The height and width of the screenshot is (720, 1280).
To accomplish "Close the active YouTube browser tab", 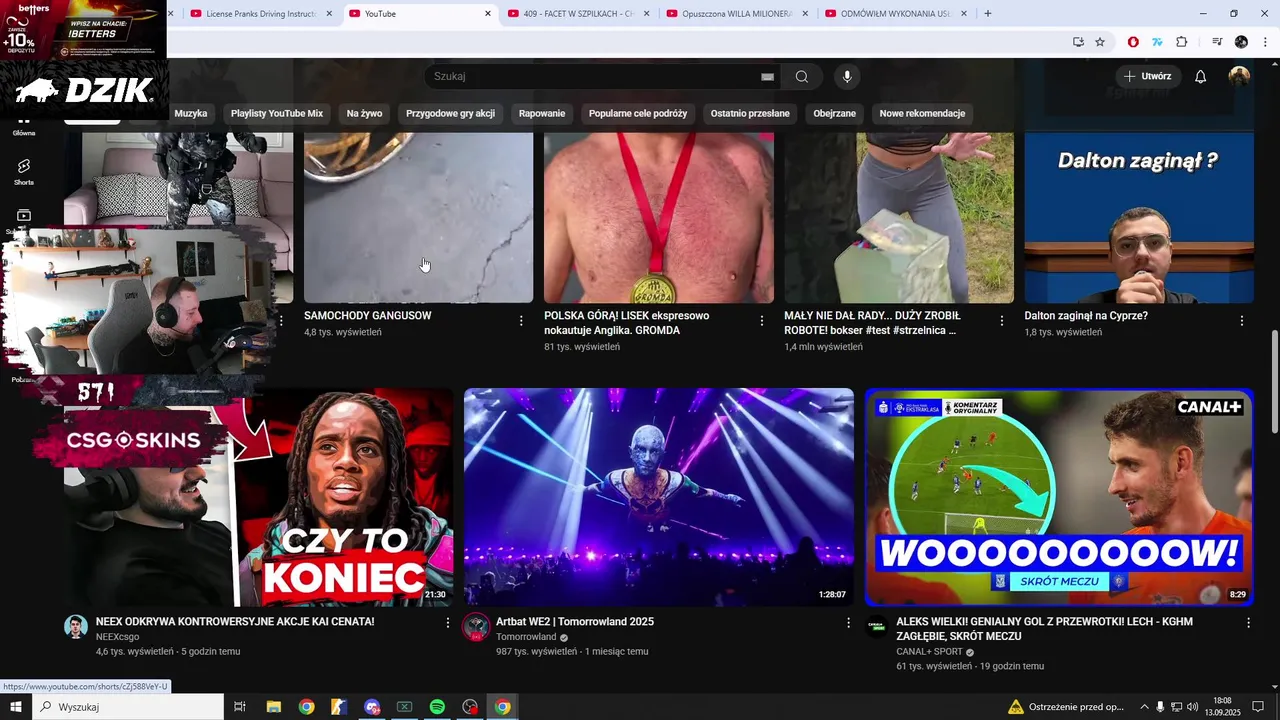I will point(488,14).
